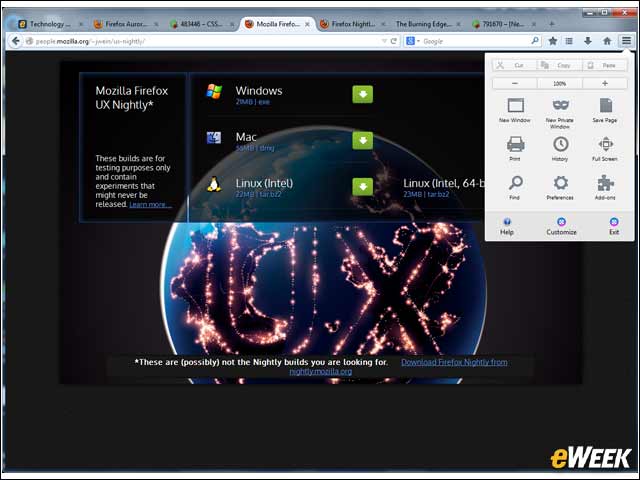Open New Private Window mask icon

[560, 113]
